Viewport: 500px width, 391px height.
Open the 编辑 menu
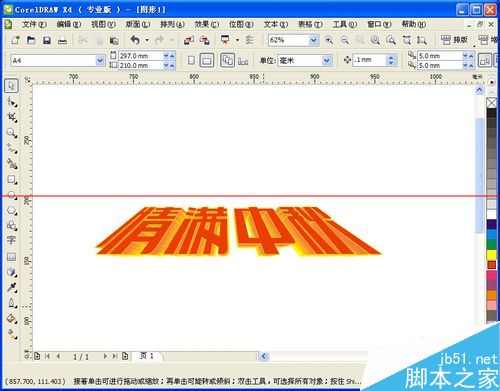click(x=69, y=24)
